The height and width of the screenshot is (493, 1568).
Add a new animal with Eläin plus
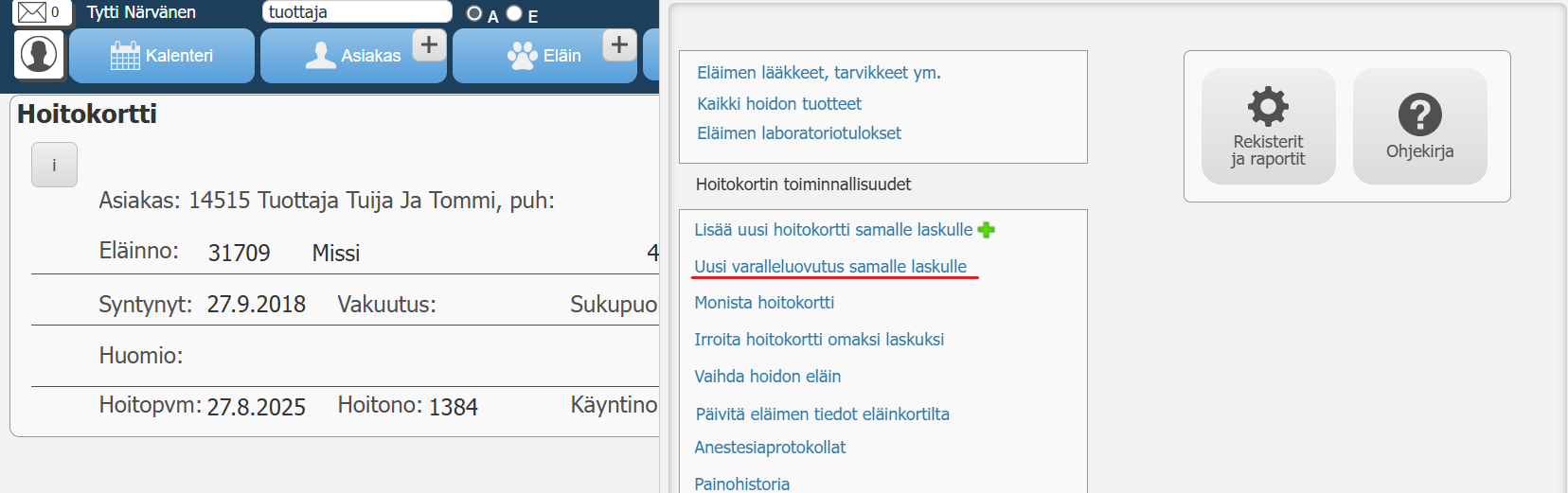[x=619, y=44]
